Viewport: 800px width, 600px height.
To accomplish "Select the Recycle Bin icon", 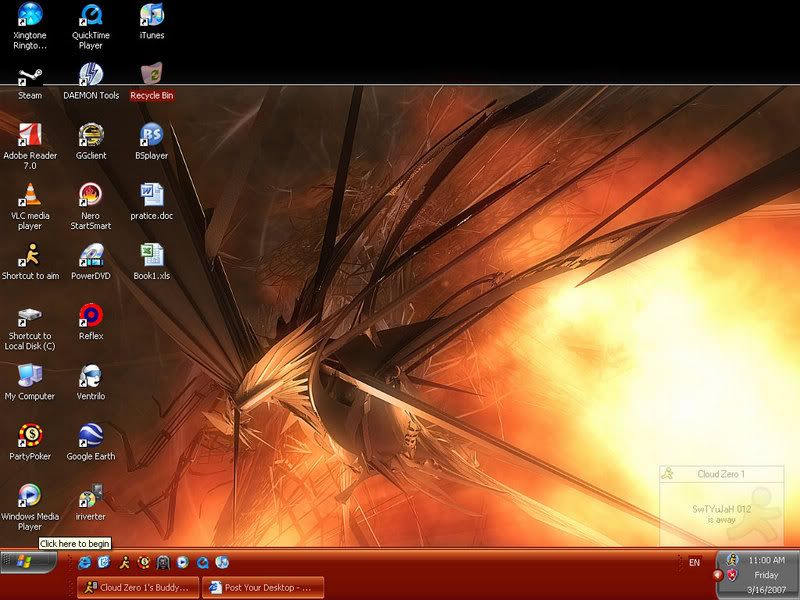I will tap(152, 82).
